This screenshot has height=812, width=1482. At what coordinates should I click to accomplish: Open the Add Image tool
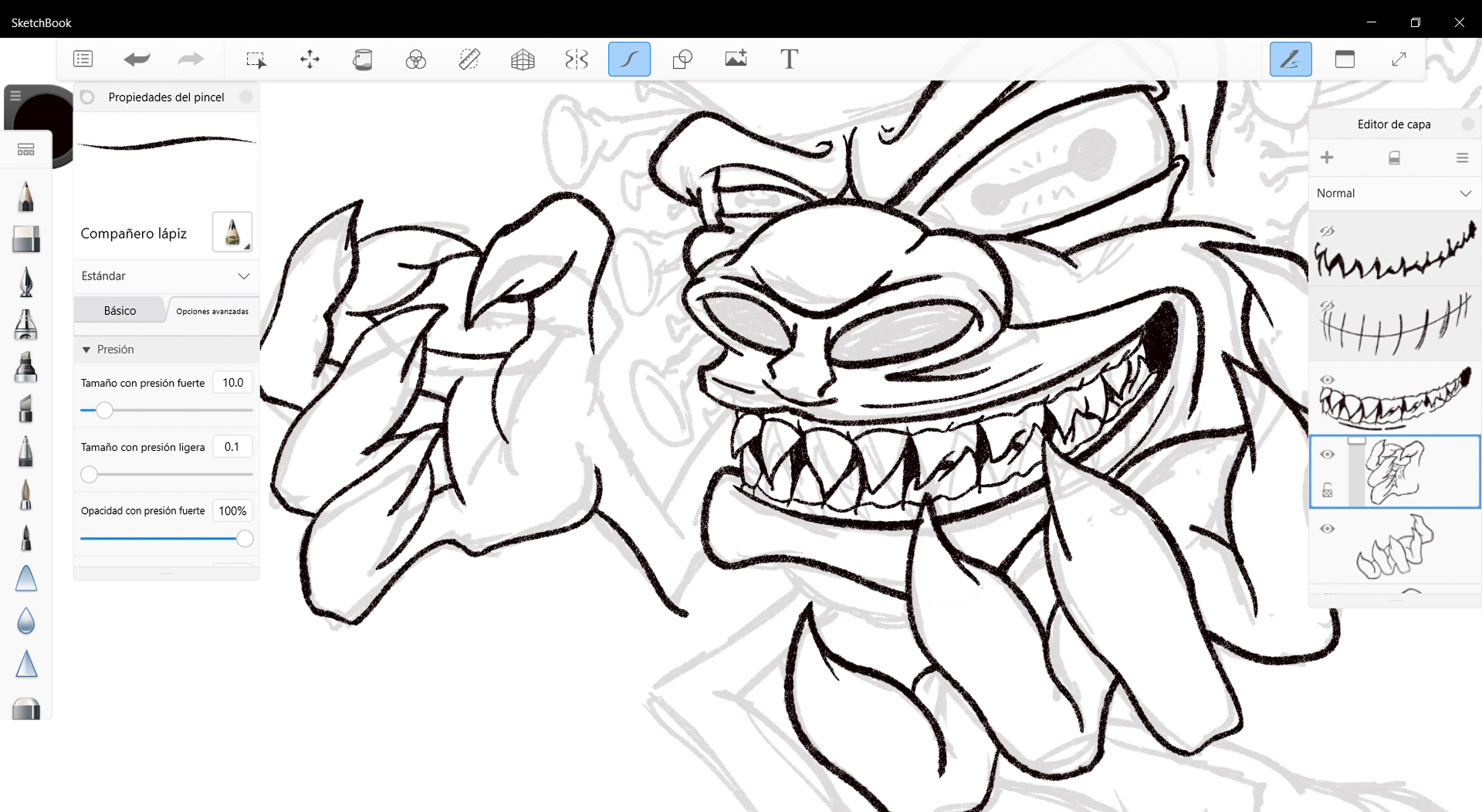736,59
